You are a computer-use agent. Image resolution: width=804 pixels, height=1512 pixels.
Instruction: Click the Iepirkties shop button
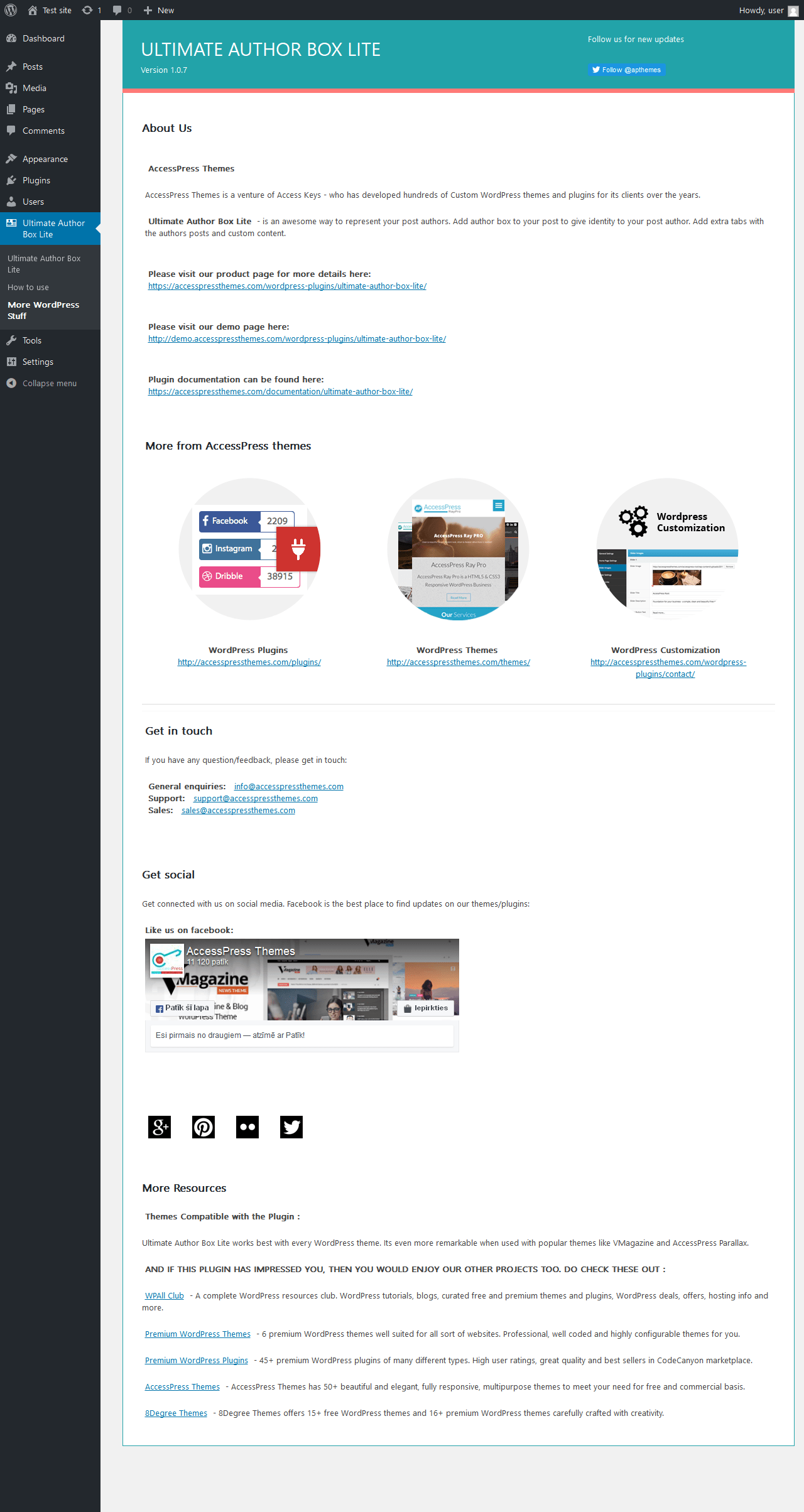point(426,1008)
